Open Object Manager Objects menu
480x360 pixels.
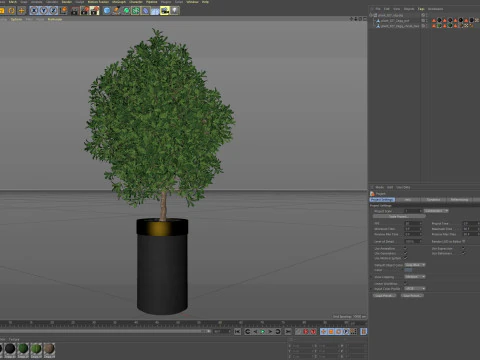click(409, 9)
